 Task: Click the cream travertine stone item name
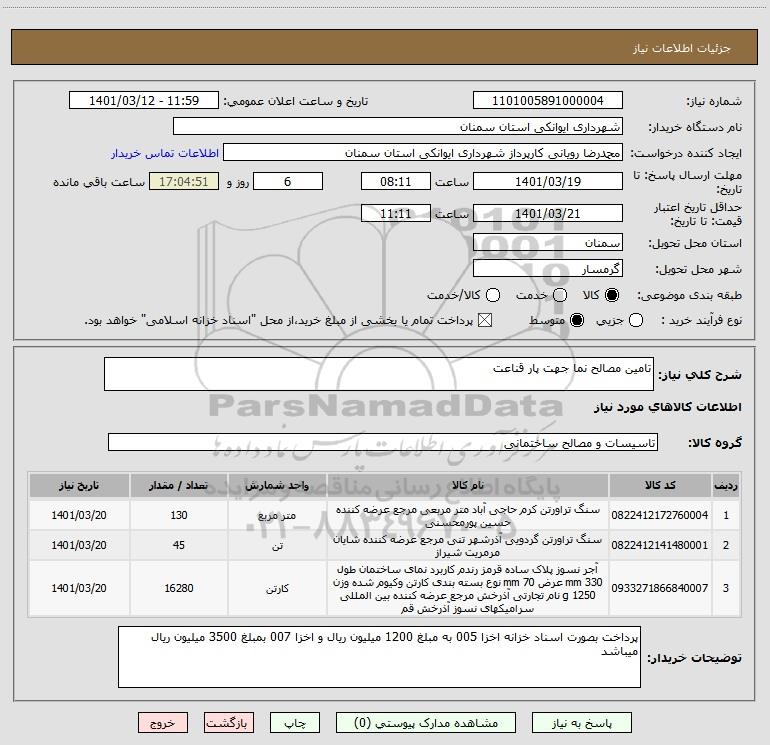(468, 516)
